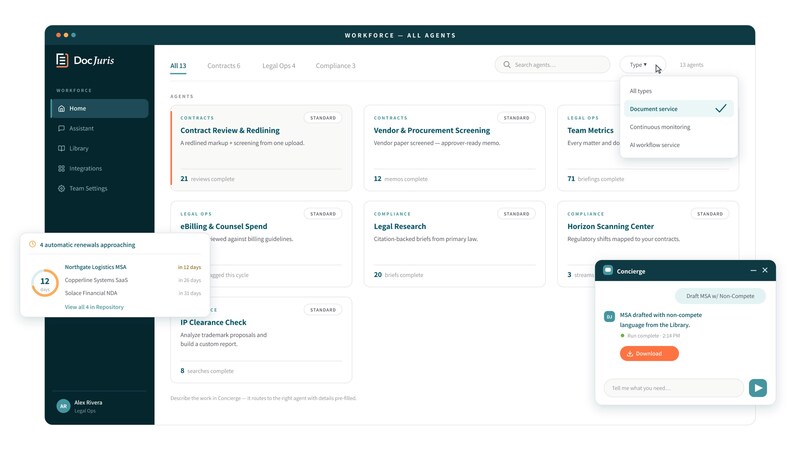Focus the Search agents field
The width and height of the screenshot is (800, 450).
(553, 65)
